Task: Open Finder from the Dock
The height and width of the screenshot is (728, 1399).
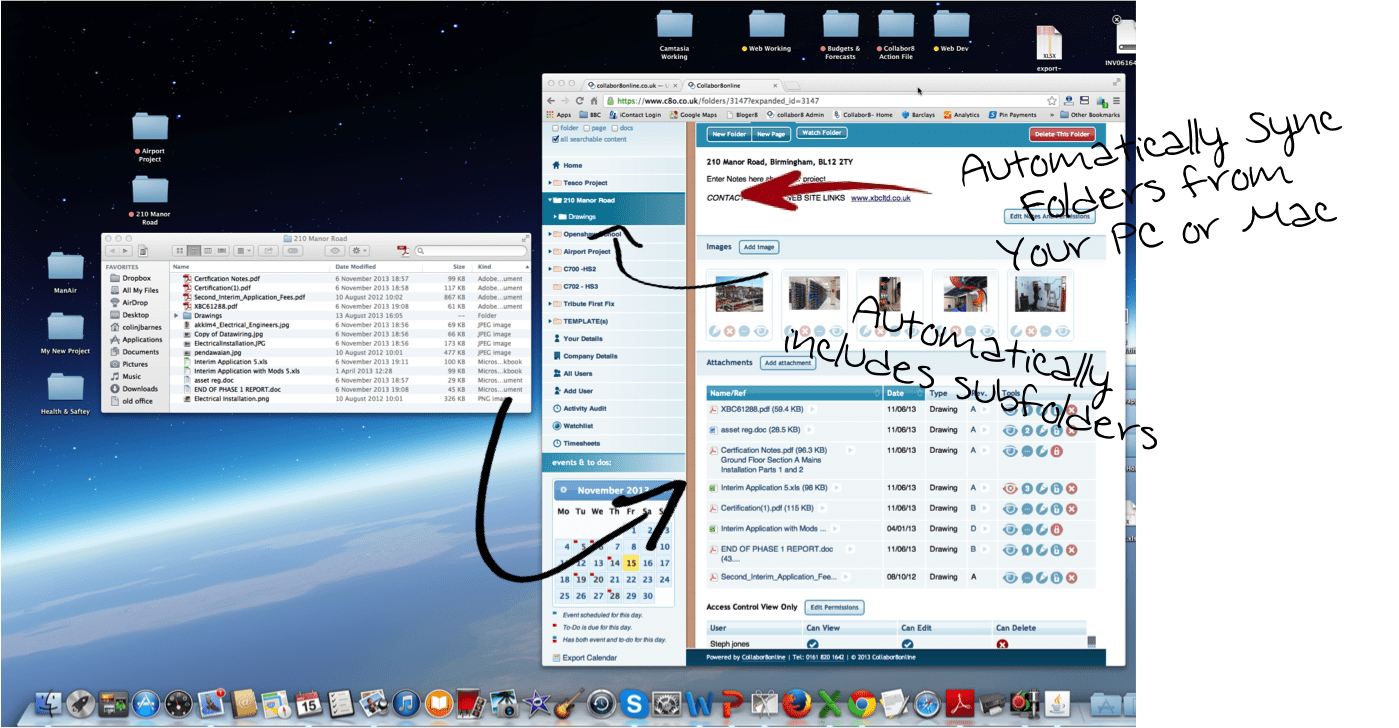Action: (49, 703)
